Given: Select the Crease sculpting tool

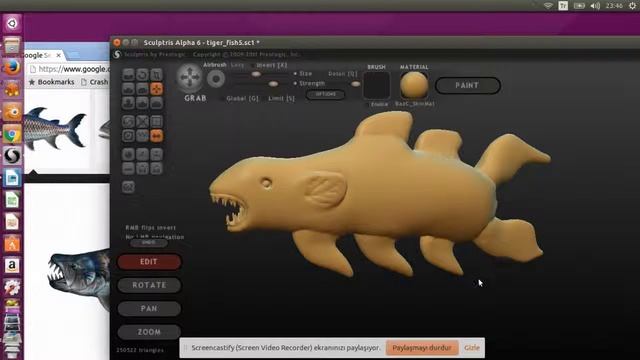Looking at the screenshot, I should coord(128,75).
